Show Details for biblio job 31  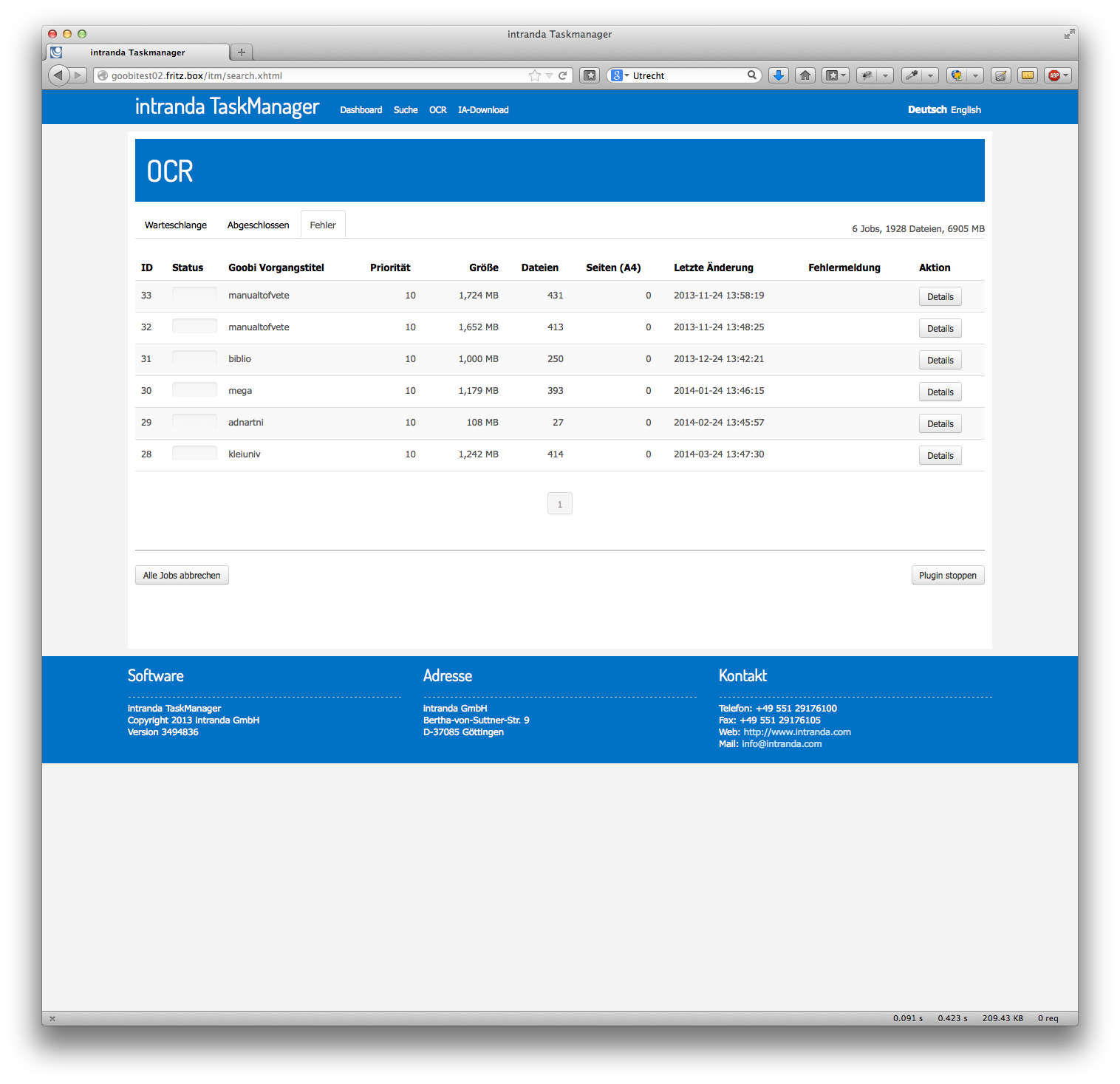(x=940, y=360)
